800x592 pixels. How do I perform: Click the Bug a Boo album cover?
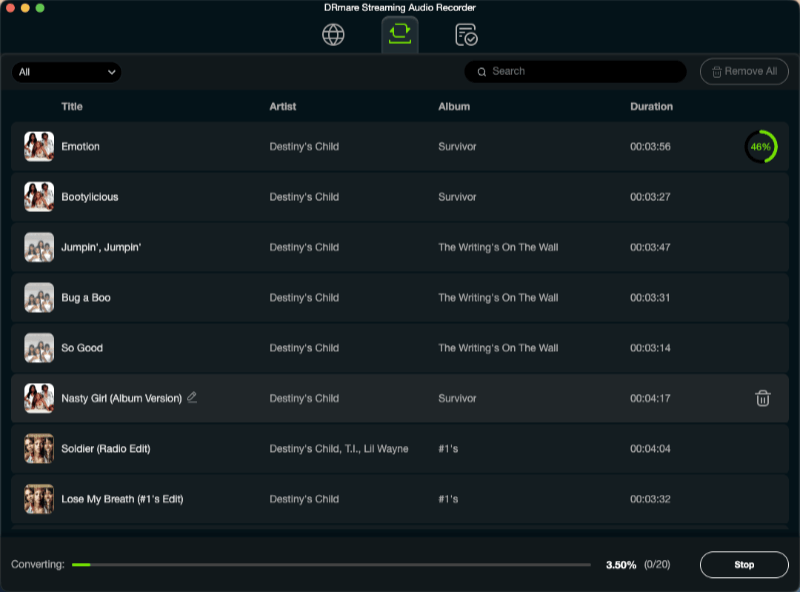click(x=39, y=298)
